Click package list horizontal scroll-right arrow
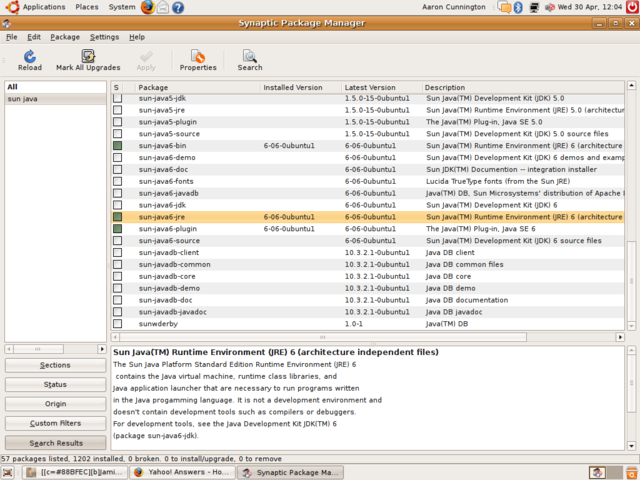This screenshot has height=480, width=640. pyautogui.click(x=620, y=337)
